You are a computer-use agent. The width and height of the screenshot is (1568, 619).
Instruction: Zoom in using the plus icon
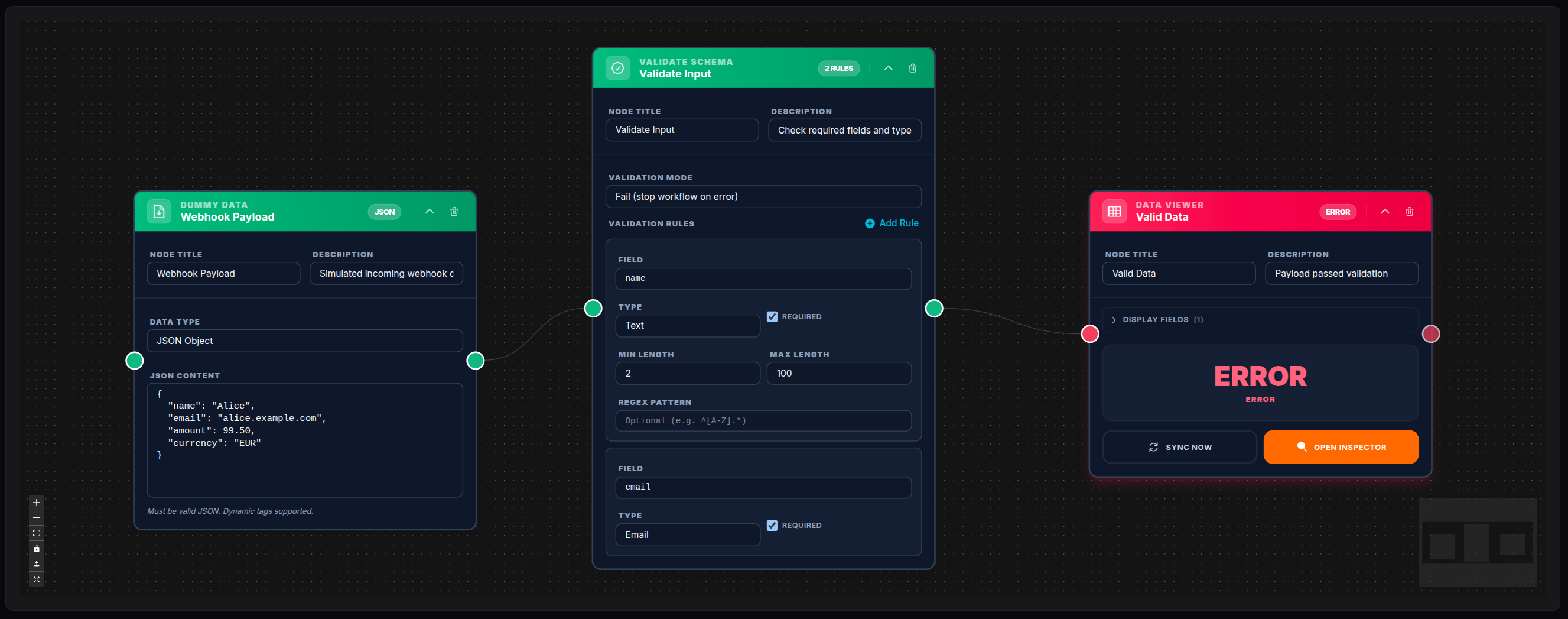pyautogui.click(x=37, y=503)
